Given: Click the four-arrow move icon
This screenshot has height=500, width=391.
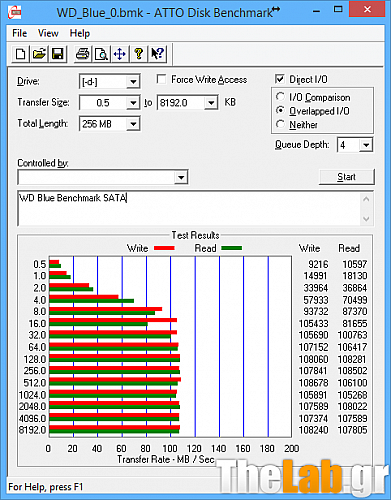Looking at the screenshot, I should pyautogui.click(x=120, y=54).
